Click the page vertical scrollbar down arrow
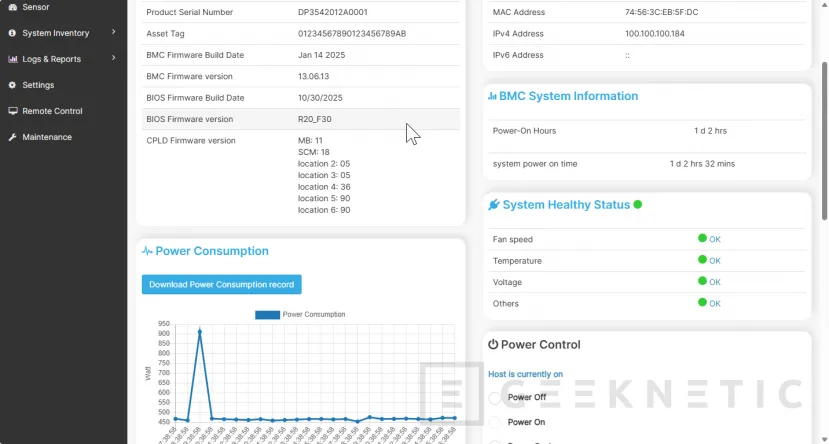The image size is (829, 444). pyautogui.click(x=823, y=438)
